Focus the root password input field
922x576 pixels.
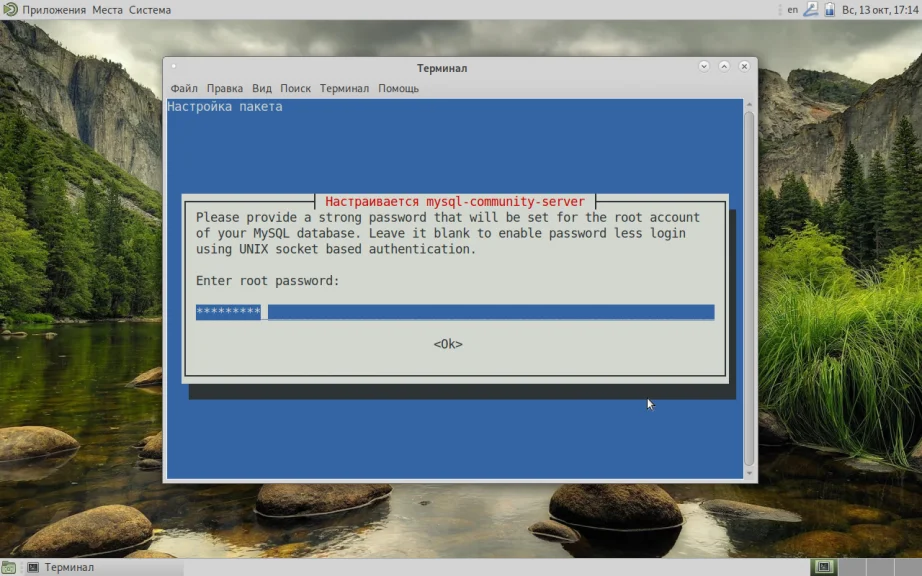(455, 312)
